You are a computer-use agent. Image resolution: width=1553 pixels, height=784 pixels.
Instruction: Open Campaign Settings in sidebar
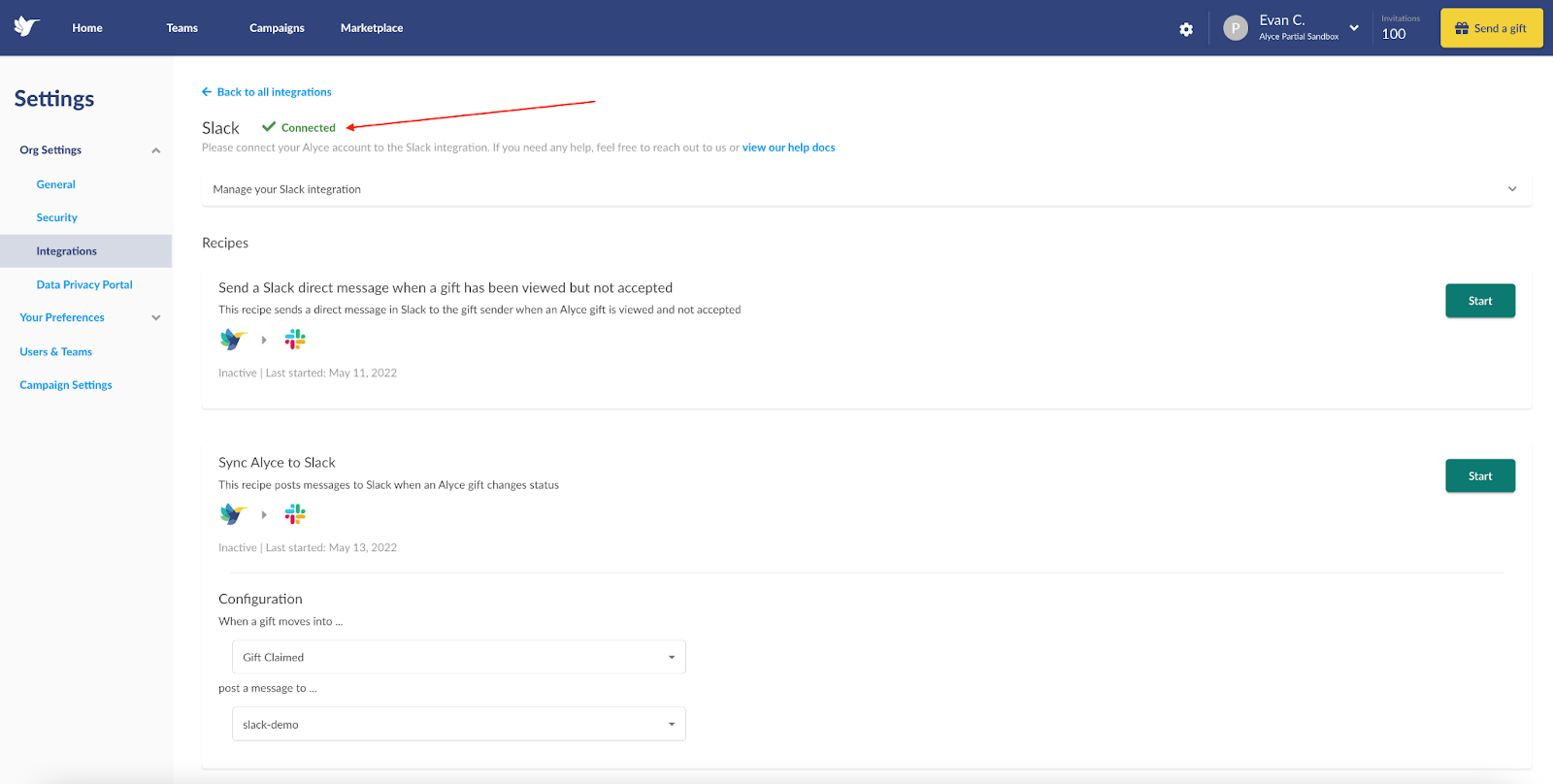tap(65, 385)
